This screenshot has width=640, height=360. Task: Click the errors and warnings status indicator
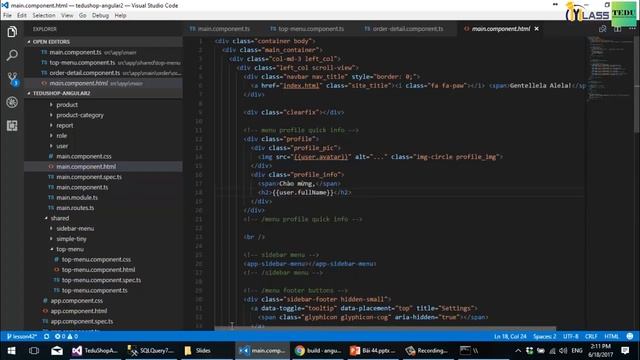coord(66,336)
